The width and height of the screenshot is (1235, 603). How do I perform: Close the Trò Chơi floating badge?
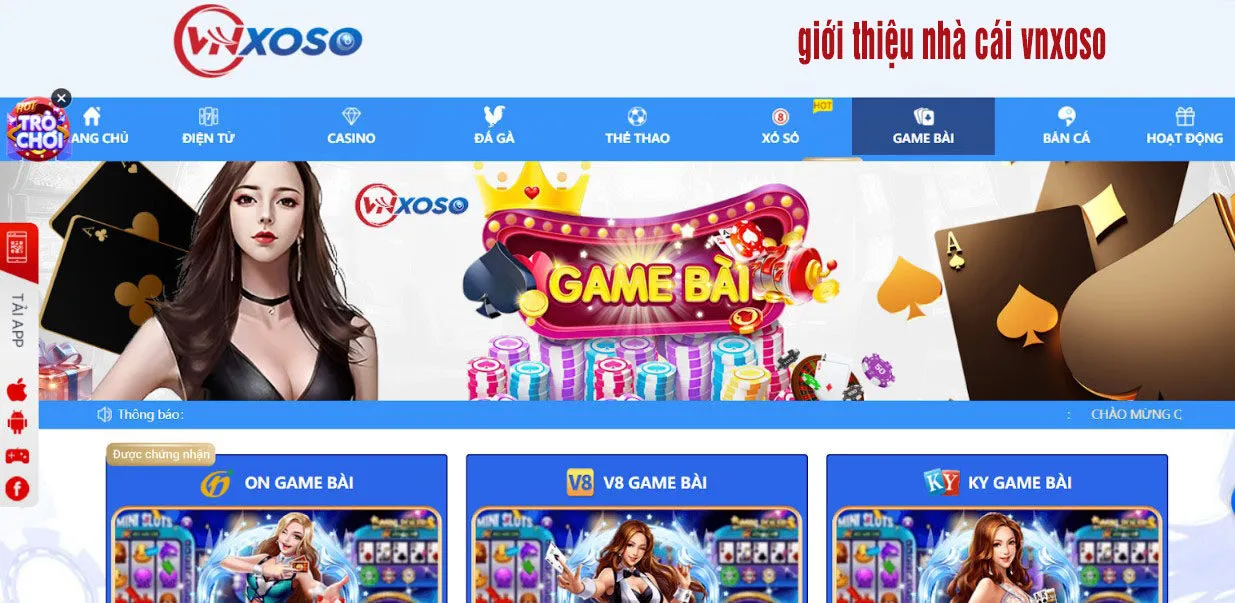pos(61,98)
